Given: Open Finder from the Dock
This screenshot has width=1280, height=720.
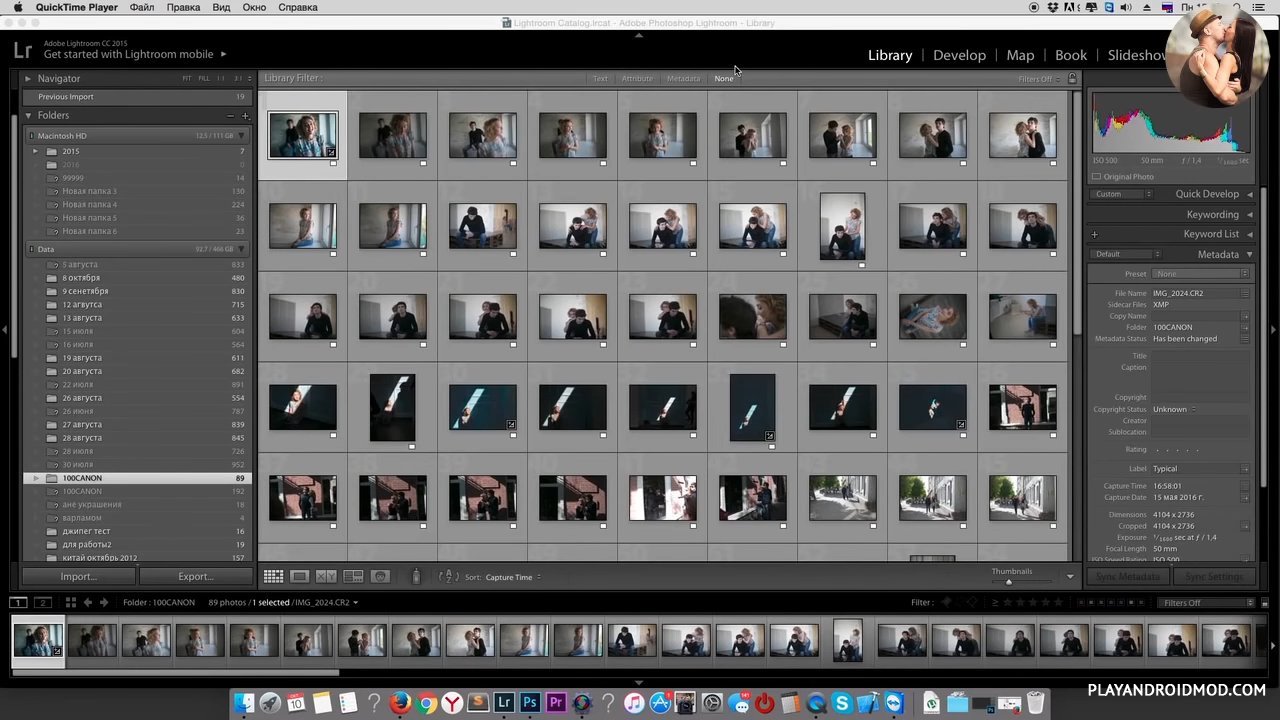Looking at the screenshot, I should pyautogui.click(x=244, y=703).
